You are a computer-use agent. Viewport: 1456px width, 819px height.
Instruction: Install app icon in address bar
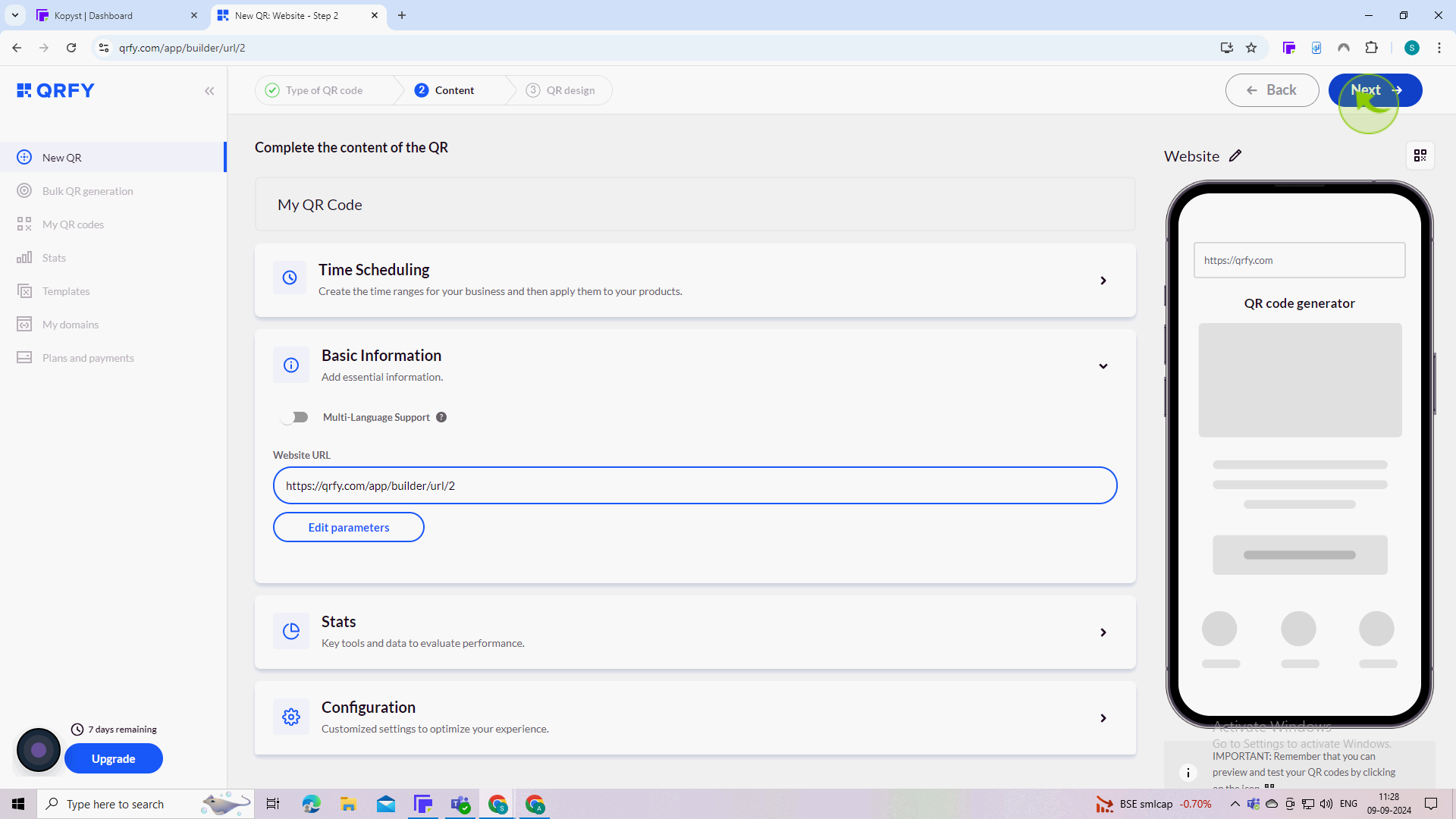click(1226, 48)
